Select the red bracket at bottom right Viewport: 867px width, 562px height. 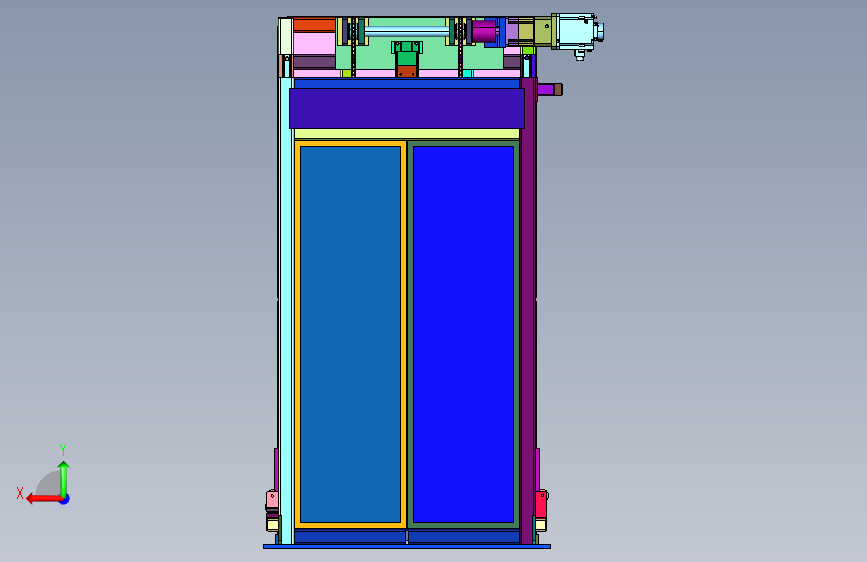click(x=541, y=503)
